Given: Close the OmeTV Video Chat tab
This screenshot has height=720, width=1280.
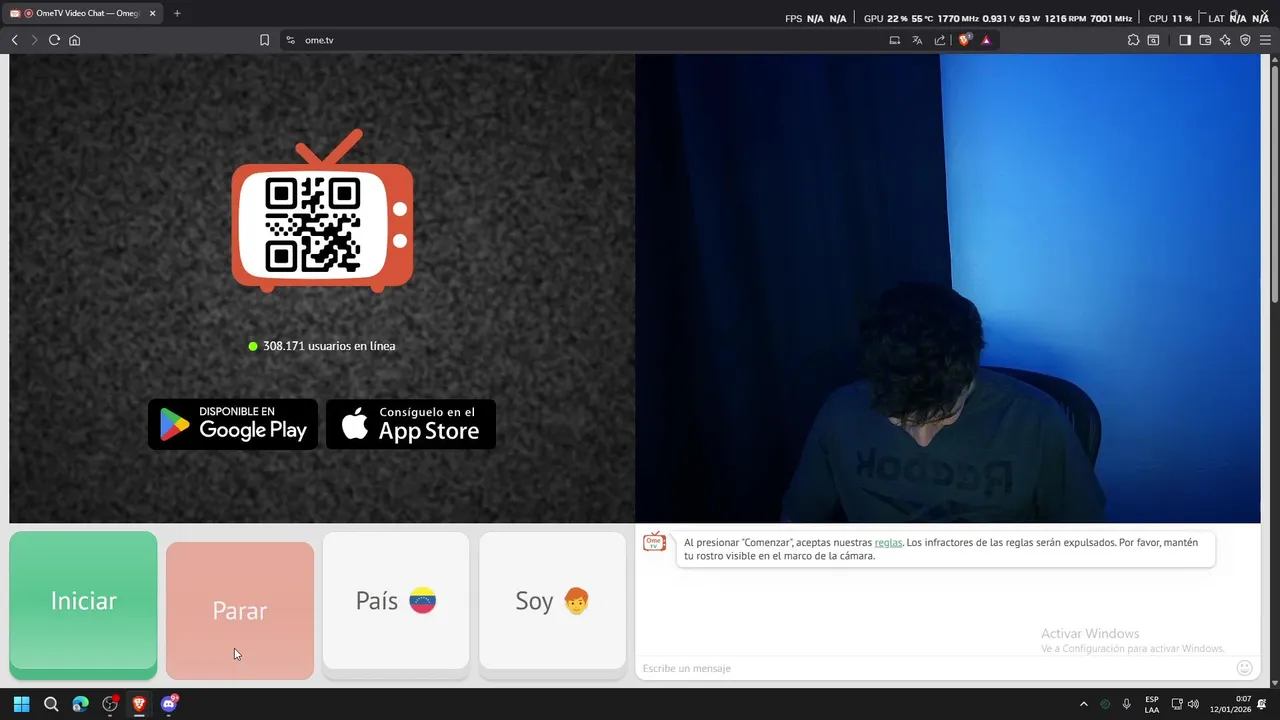Looking at the screenshot, I should (152, 13).
